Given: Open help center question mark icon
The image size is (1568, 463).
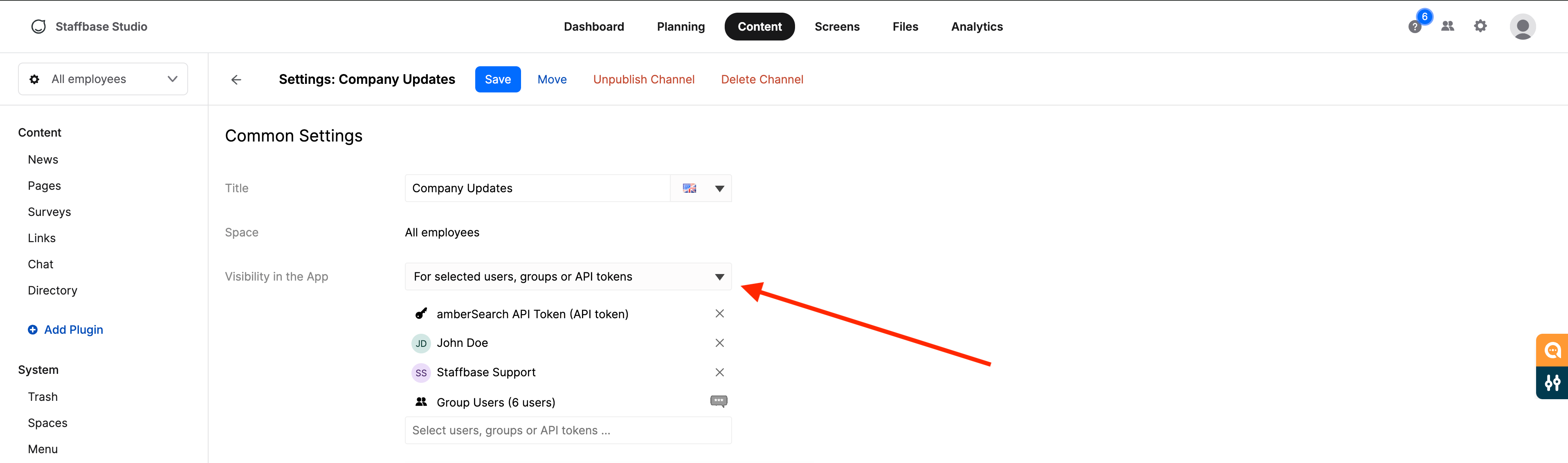Looking at the screenshot, I should [1415, 27].
